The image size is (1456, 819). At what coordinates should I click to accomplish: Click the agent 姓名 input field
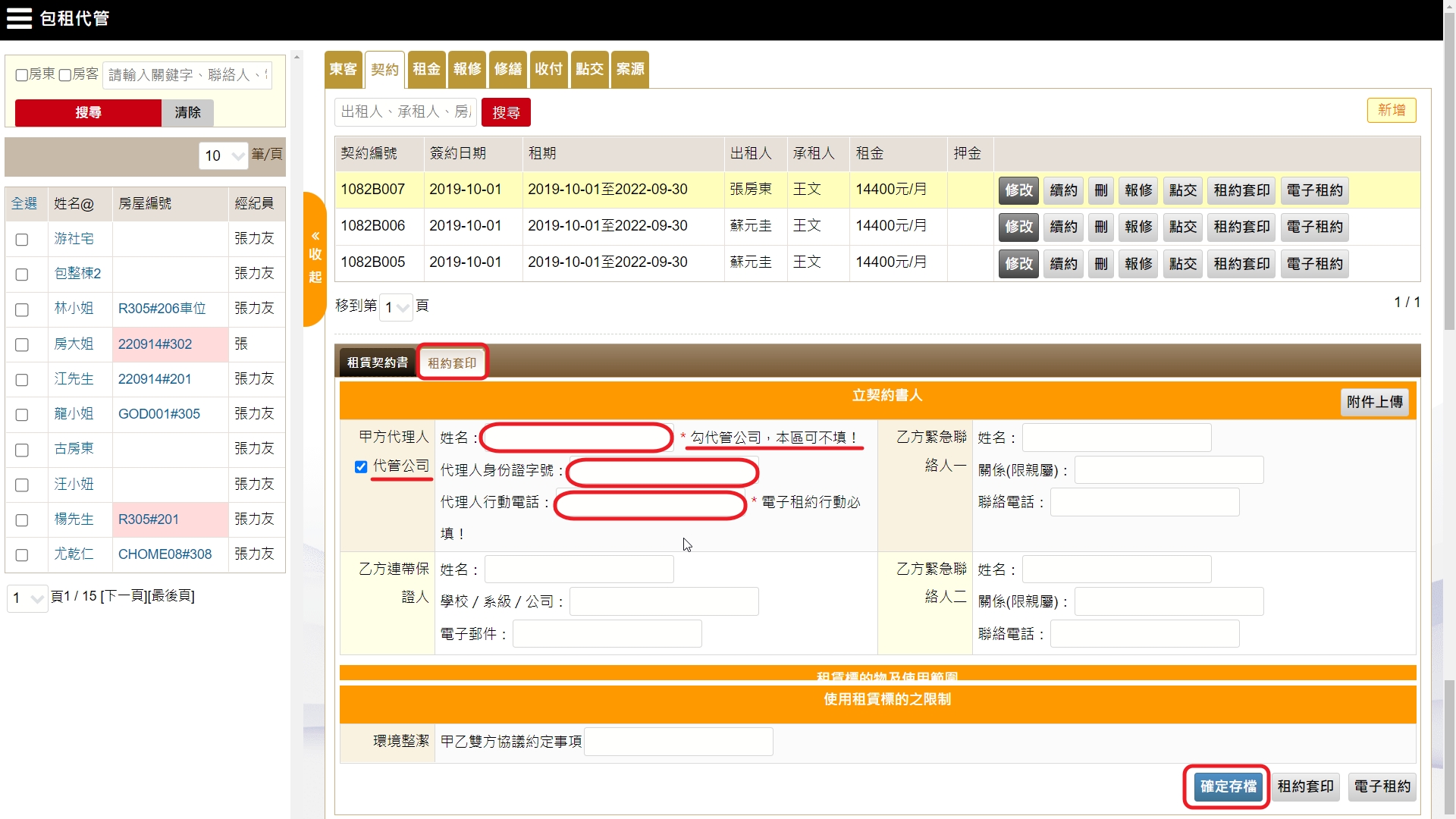click(x=576, y=438)
